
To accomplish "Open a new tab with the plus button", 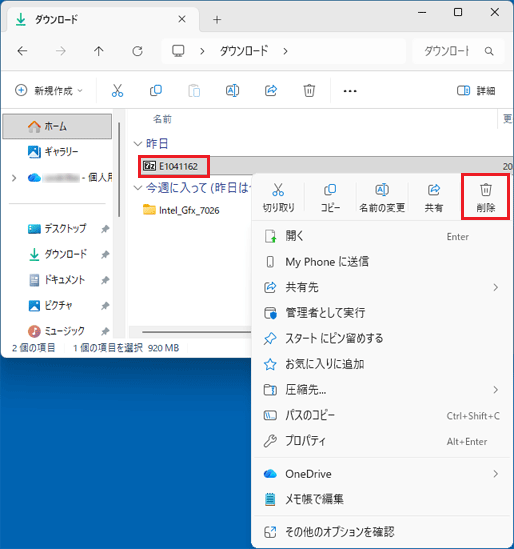I will 217,20.
